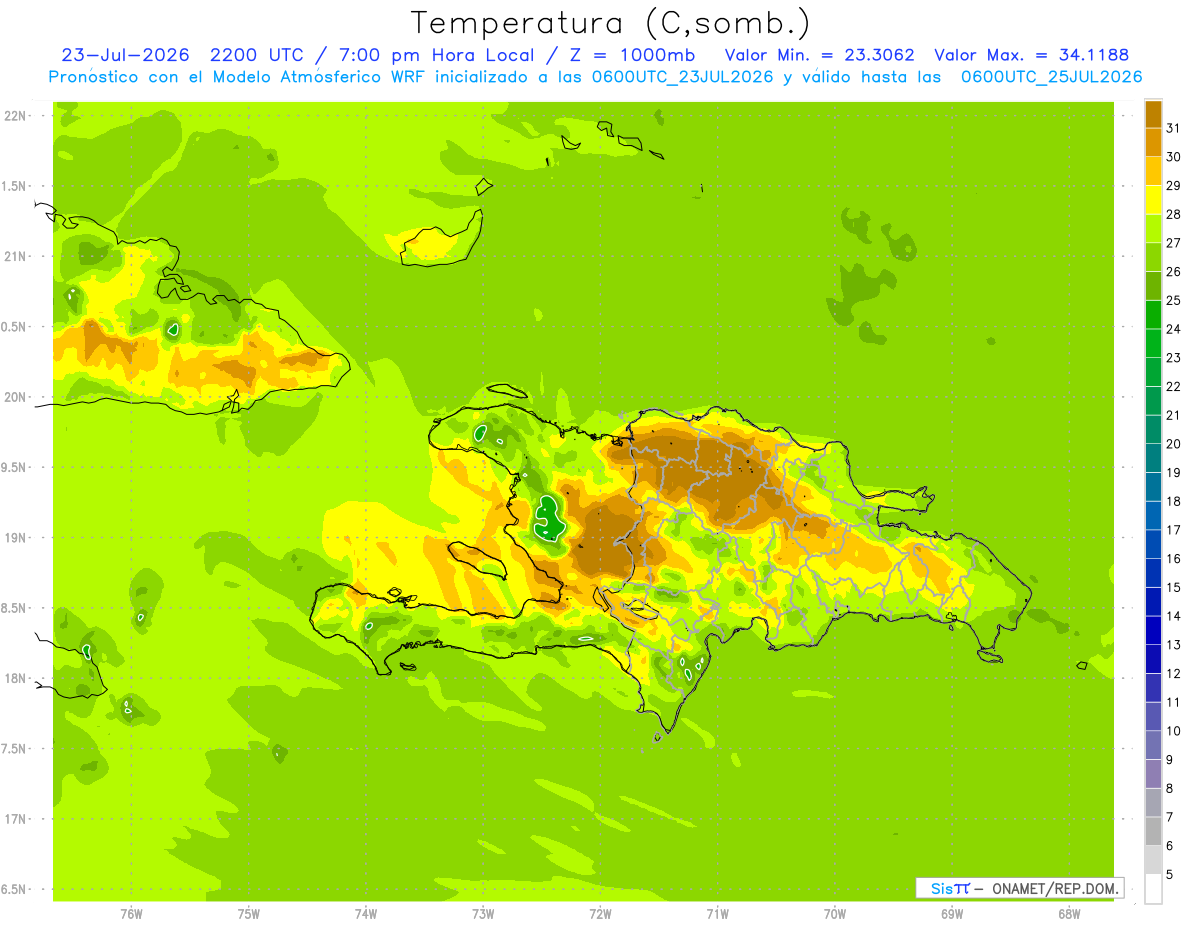This screenshot has width=1200, height=927.
Task: Click the "Valor Min. = 23.3062" value
Action: point(820,55)
